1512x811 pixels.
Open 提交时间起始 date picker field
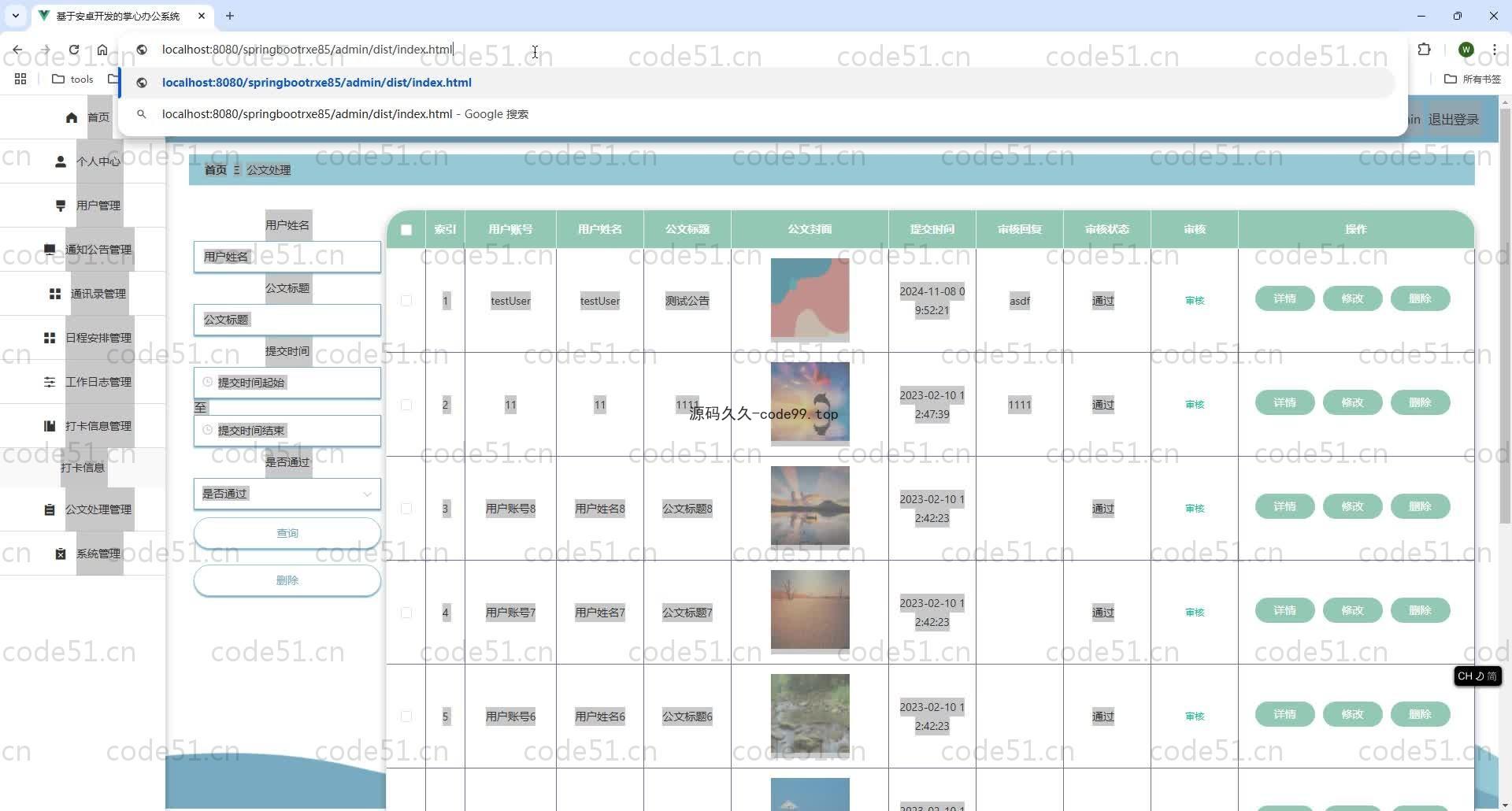coord(287,383)
